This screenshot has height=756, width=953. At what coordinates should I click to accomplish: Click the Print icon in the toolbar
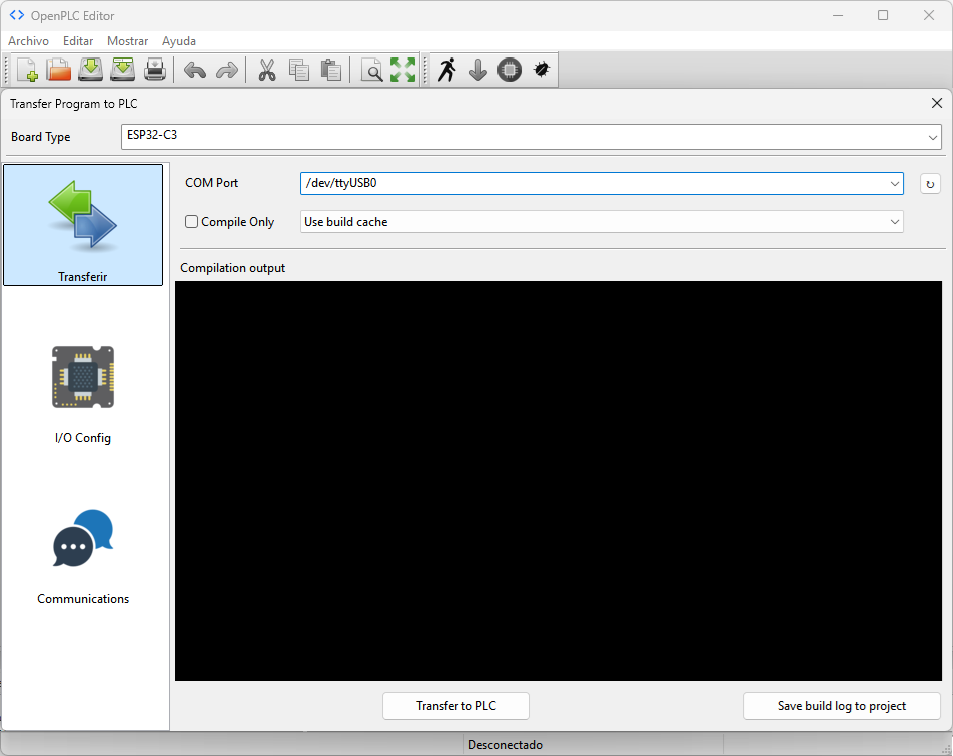pyautogui.click(x=155, y=70)
